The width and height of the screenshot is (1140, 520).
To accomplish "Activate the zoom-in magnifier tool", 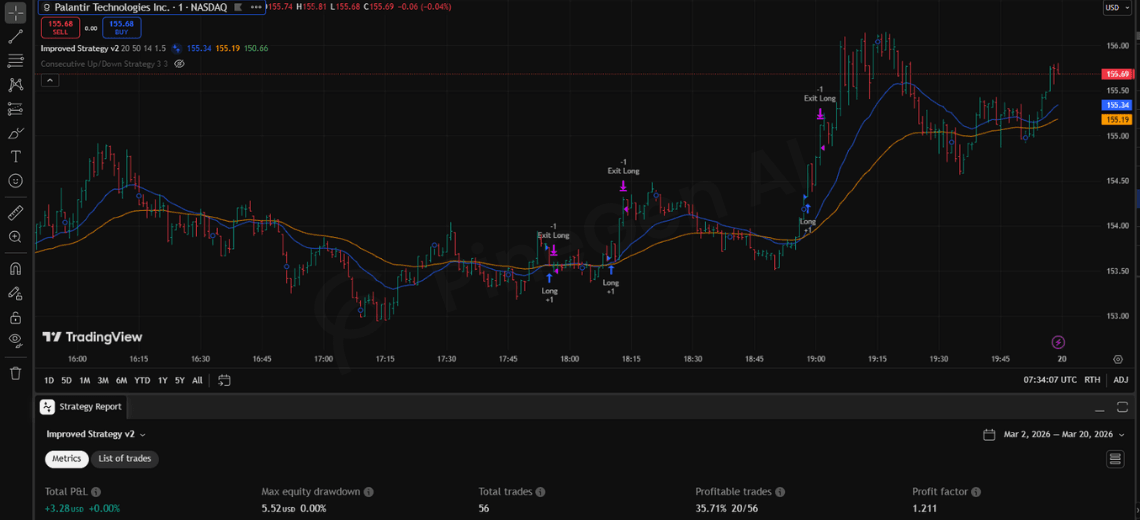I will click(15, 237).
